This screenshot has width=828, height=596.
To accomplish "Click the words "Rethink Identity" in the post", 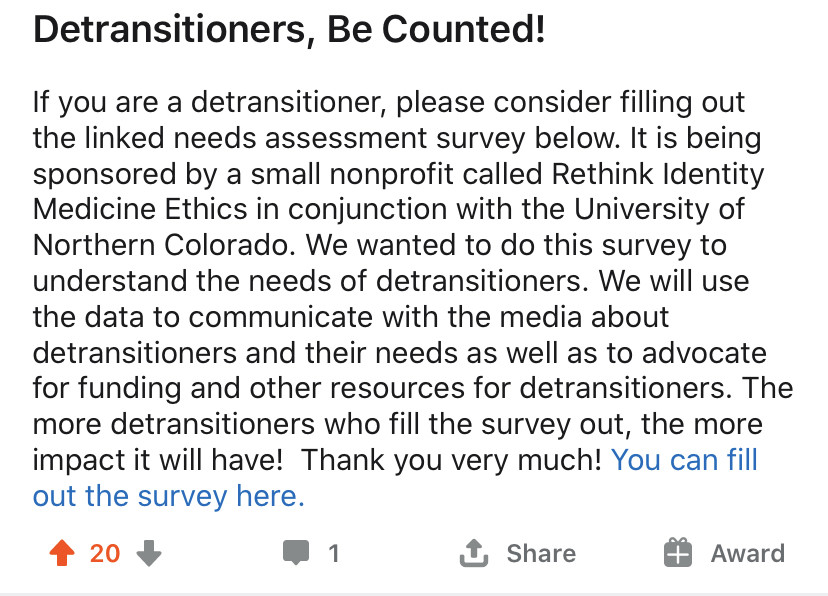I will 658,174.
